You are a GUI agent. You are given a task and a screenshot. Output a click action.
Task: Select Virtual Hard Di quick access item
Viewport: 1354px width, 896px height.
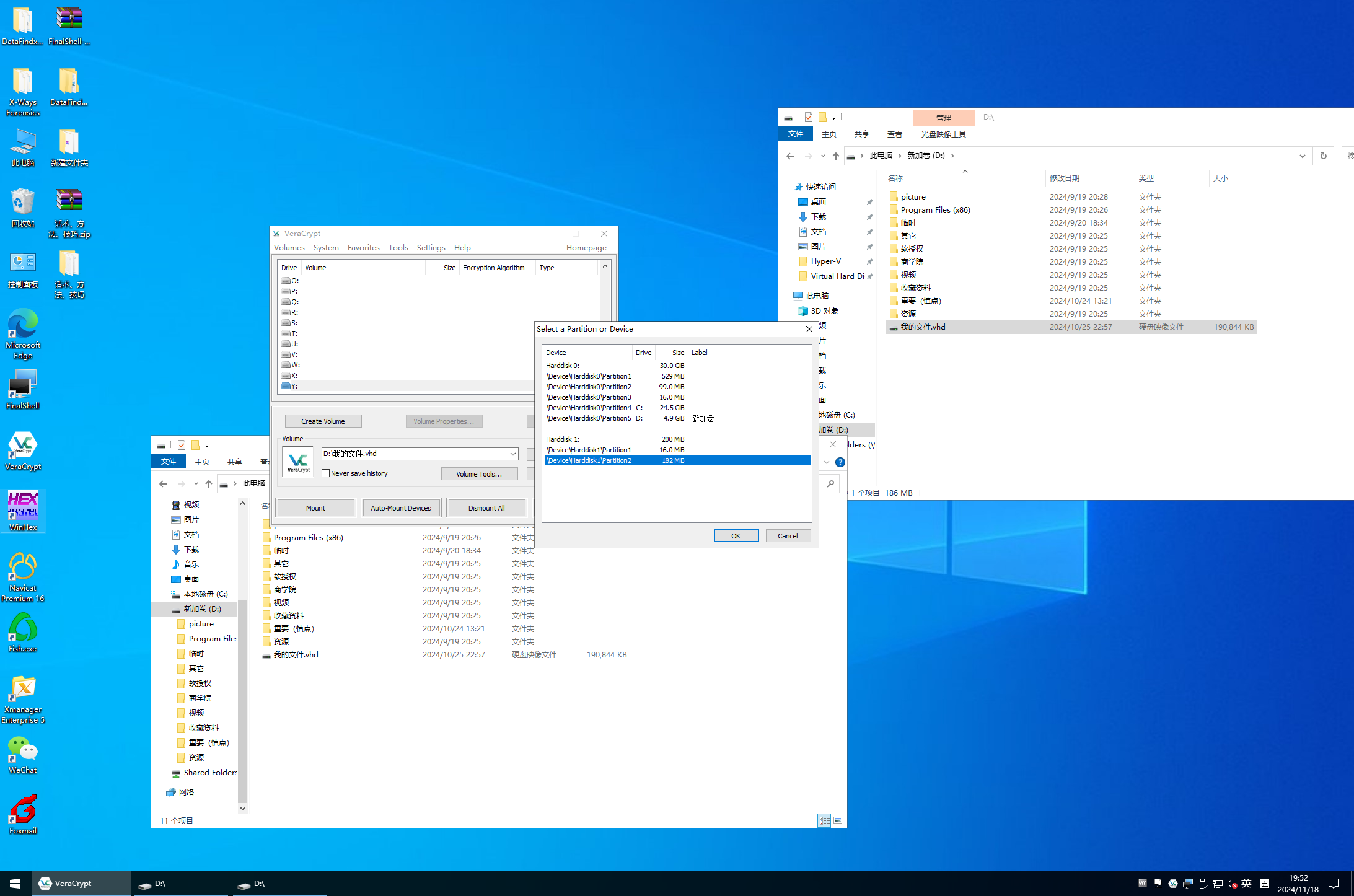[x=834, y=276]
